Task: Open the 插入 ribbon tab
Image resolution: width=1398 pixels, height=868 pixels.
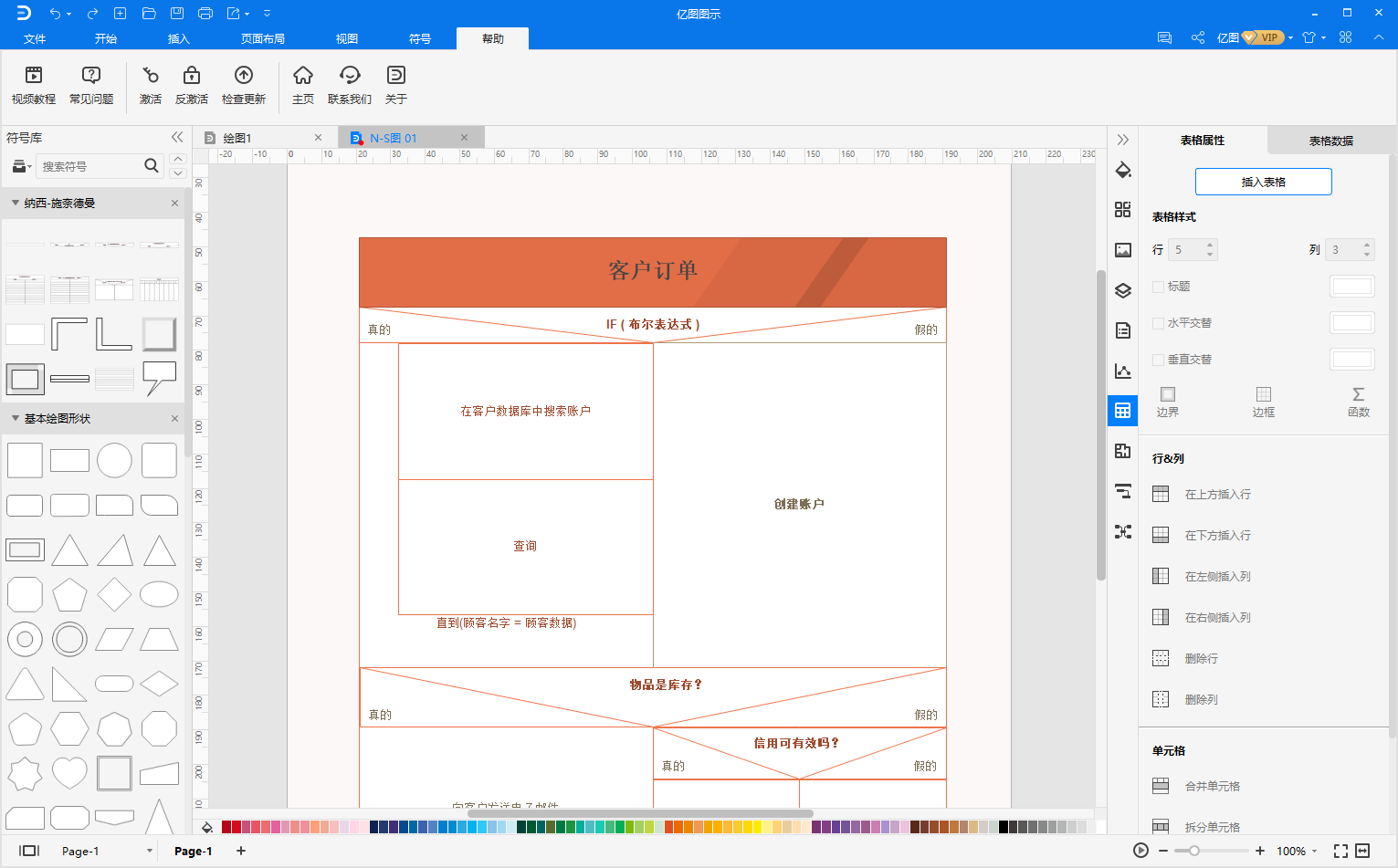Action: (179, 38)
